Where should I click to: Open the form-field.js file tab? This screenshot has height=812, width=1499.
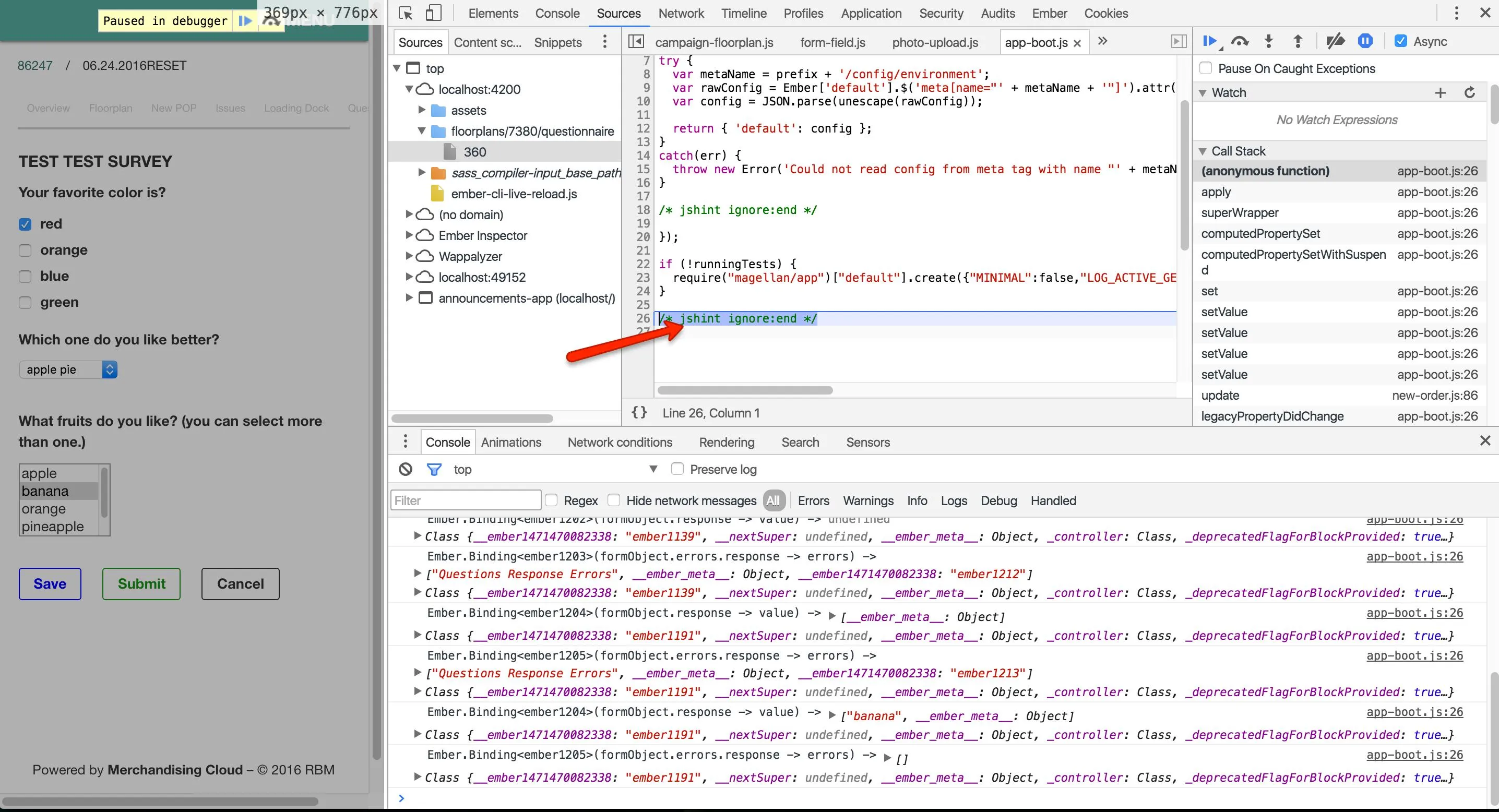[x=832, y=42]
